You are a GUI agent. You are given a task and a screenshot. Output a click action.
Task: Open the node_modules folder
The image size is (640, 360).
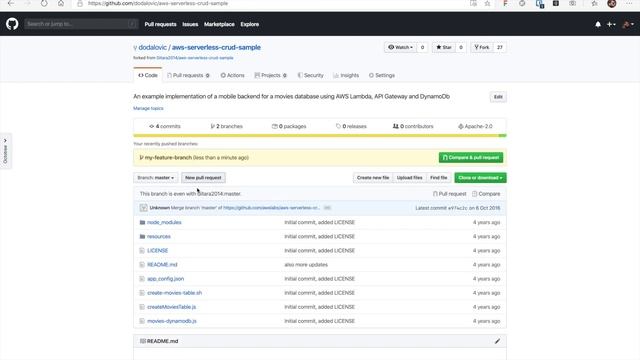[x=164, y=222]
